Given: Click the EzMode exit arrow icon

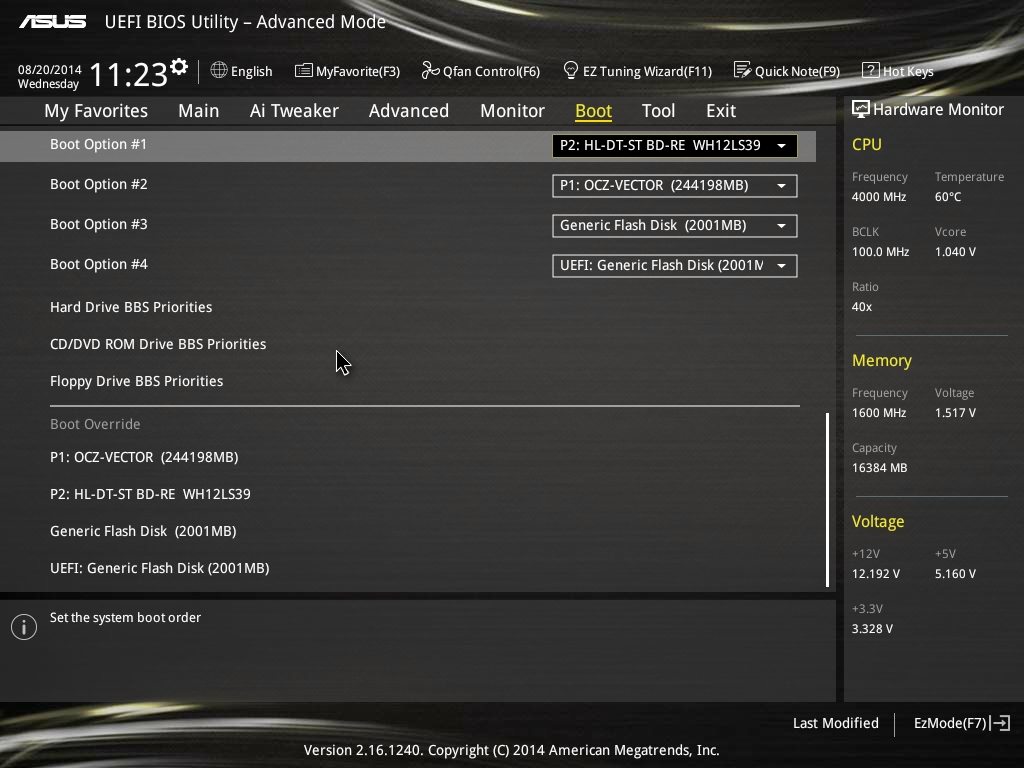Looking at the screenshot, I should pyautogui.click(x=1000, y=723).
